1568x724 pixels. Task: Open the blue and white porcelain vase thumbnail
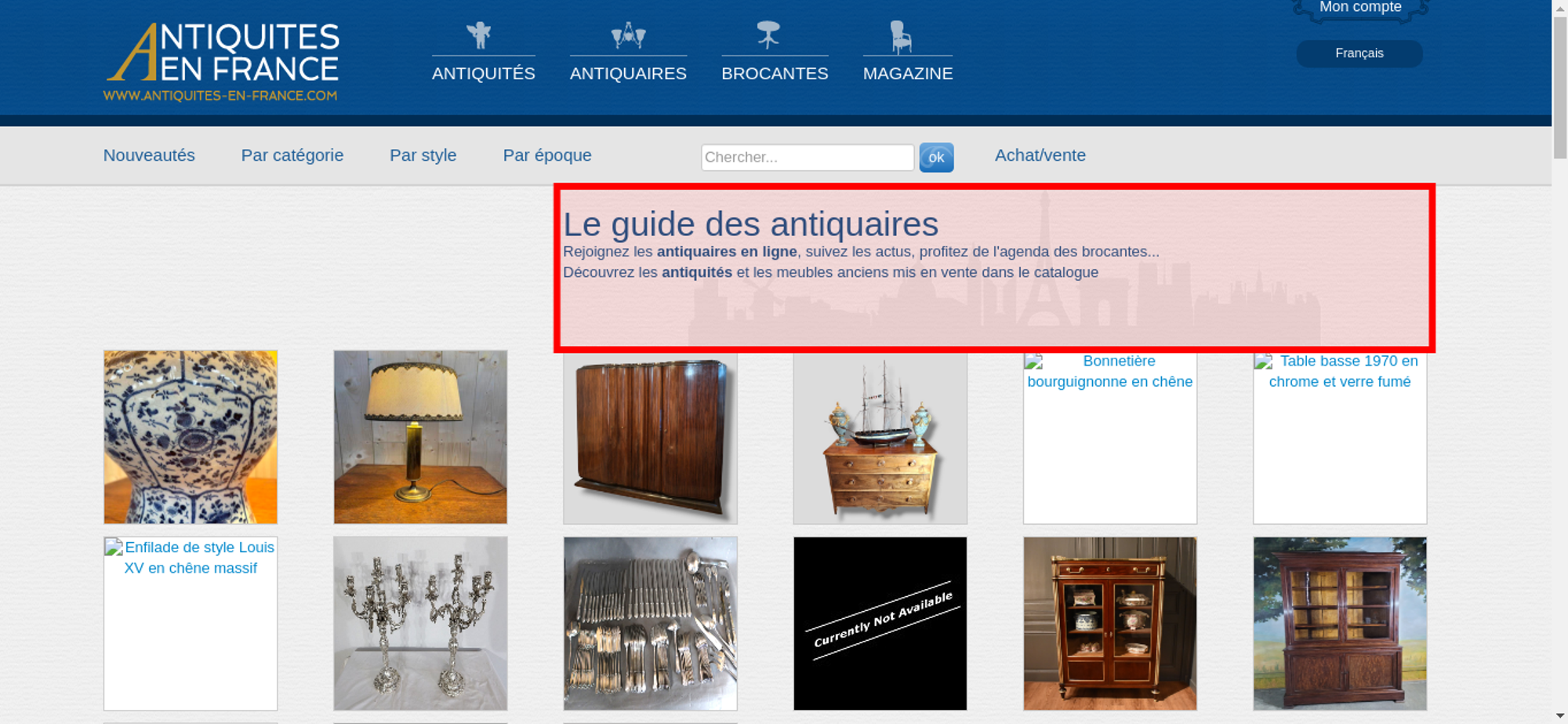pos(191,437)
